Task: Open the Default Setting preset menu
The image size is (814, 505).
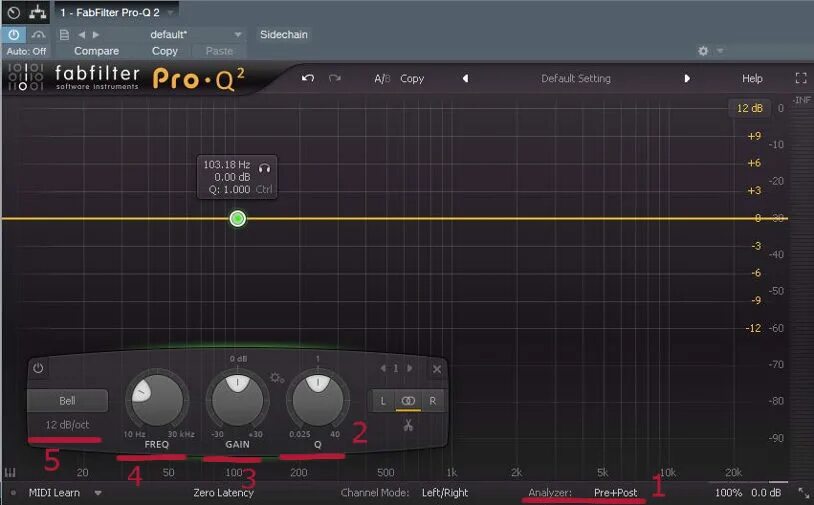Action: pyautogui.click(x=576, y=78)
